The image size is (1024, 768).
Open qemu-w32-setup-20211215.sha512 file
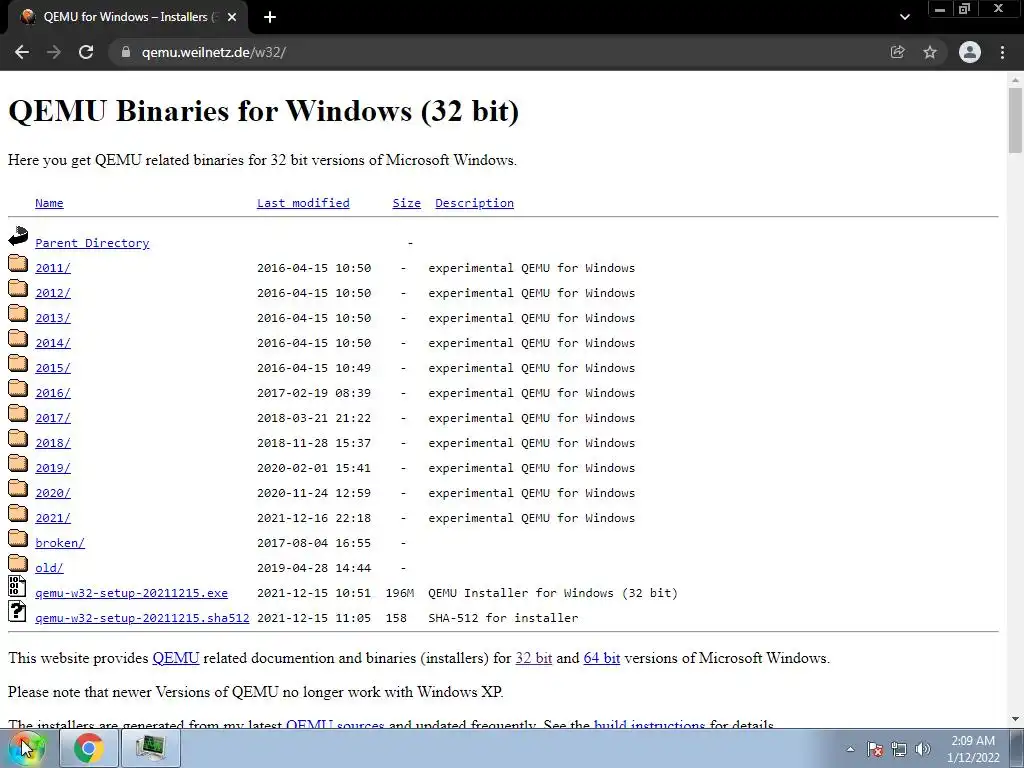[x=142, y=618]
